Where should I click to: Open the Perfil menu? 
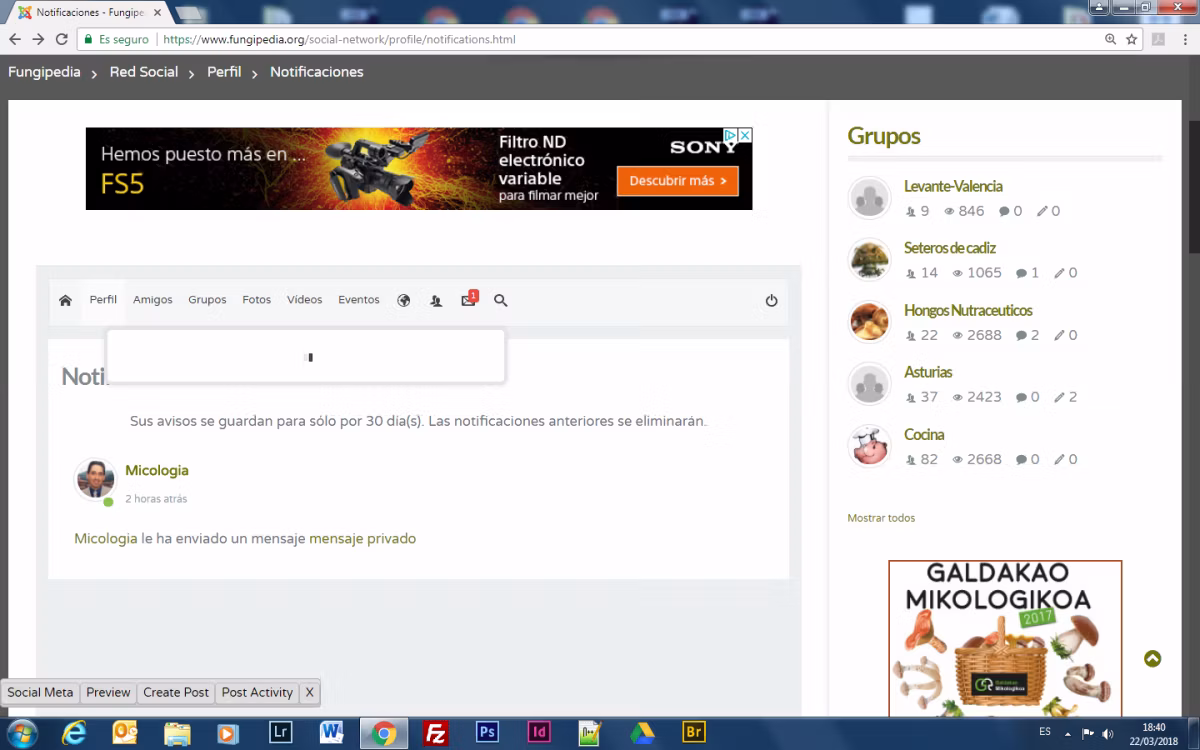103,300
